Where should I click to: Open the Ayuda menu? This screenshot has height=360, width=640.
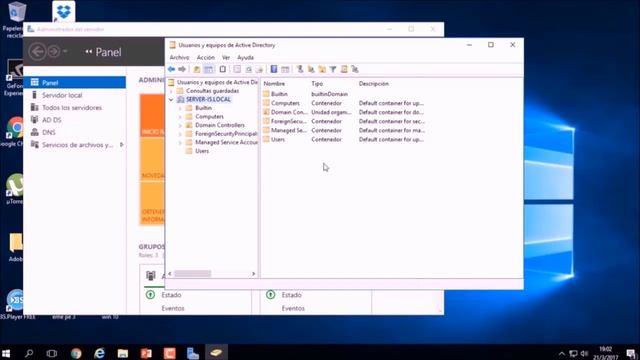(245, 58)
